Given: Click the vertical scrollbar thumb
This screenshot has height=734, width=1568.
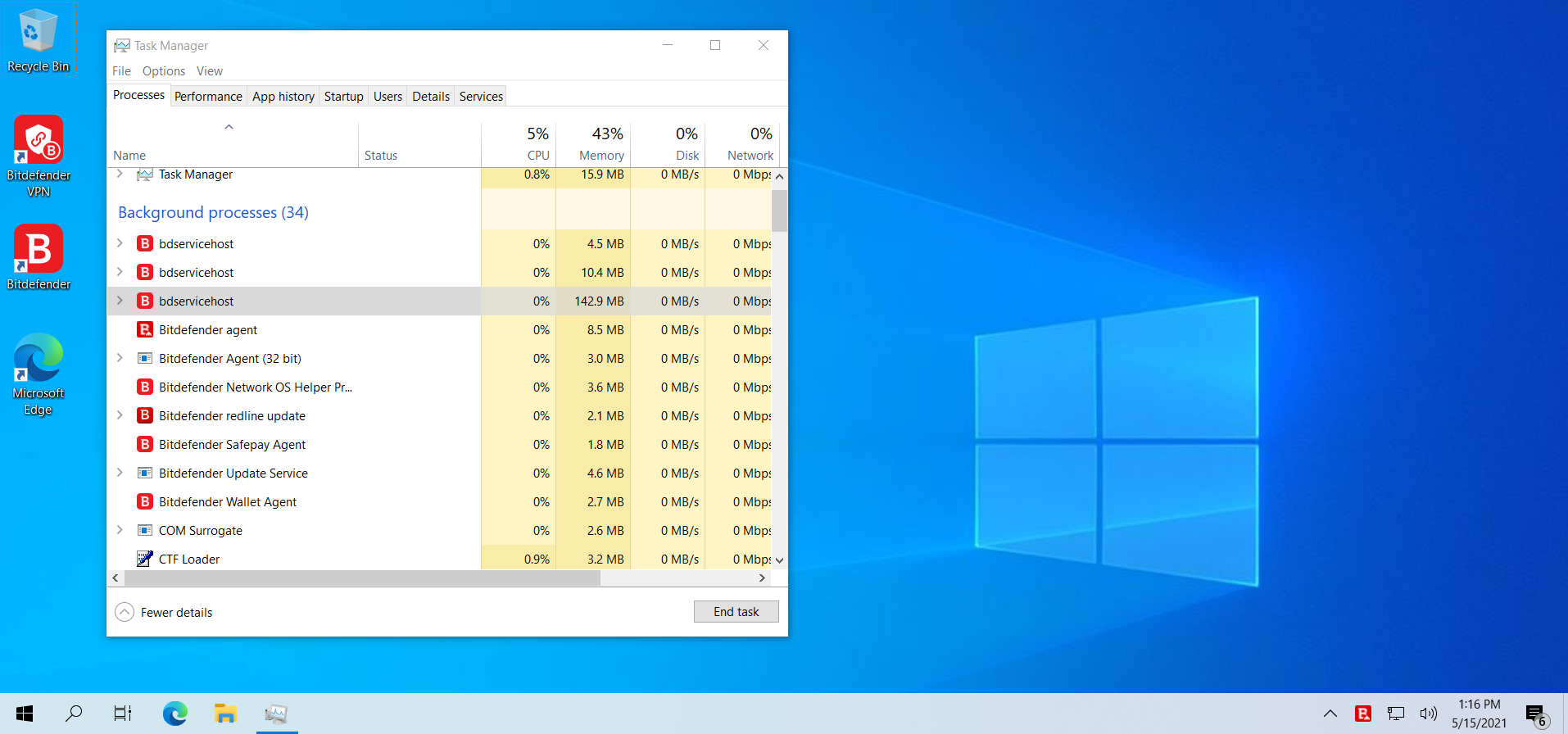Looking at the screenshot, I should click(779, 211).
